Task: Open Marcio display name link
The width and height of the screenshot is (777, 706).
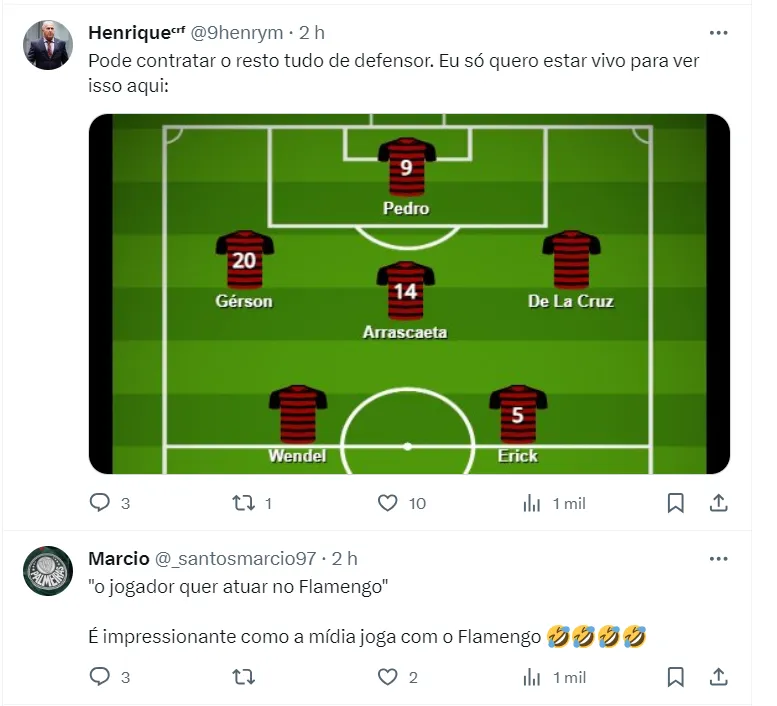Action: (119, 559)
